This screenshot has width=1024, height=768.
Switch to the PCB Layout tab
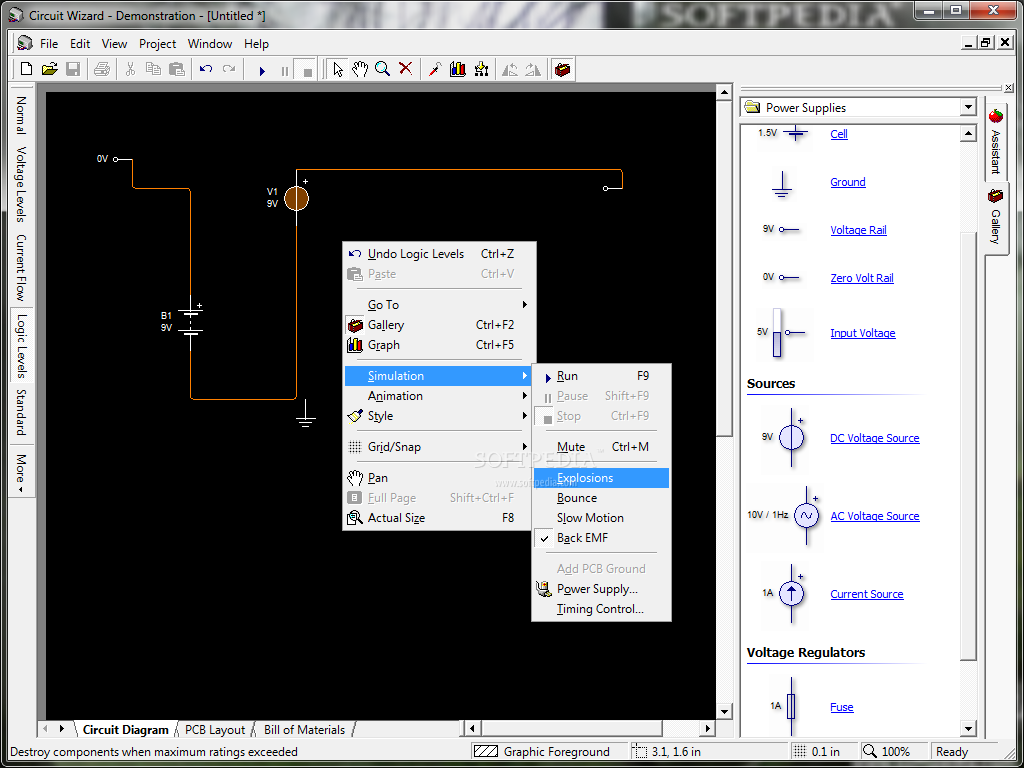[215, 730]
